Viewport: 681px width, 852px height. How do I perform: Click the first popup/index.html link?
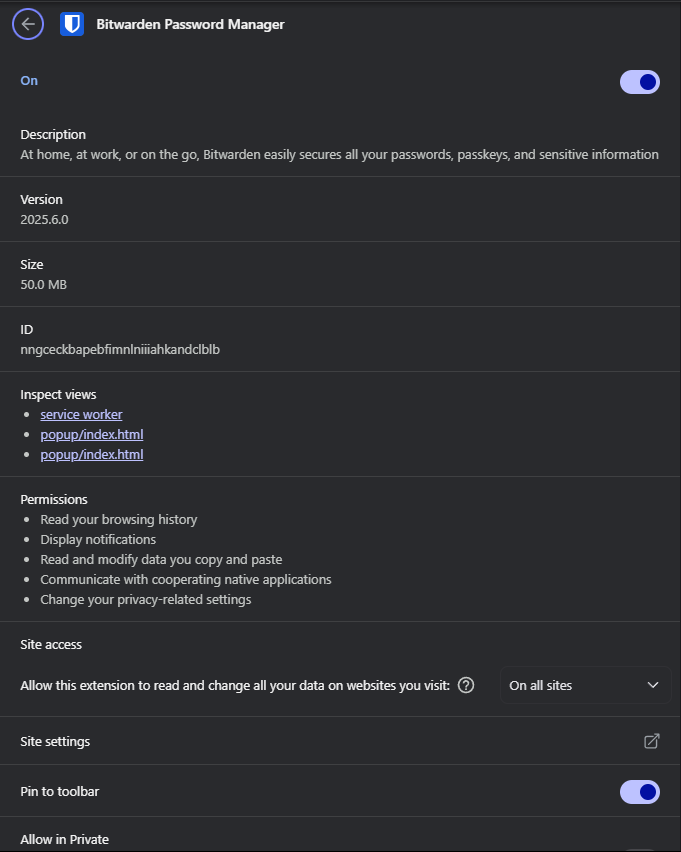(x=91, y=434)
